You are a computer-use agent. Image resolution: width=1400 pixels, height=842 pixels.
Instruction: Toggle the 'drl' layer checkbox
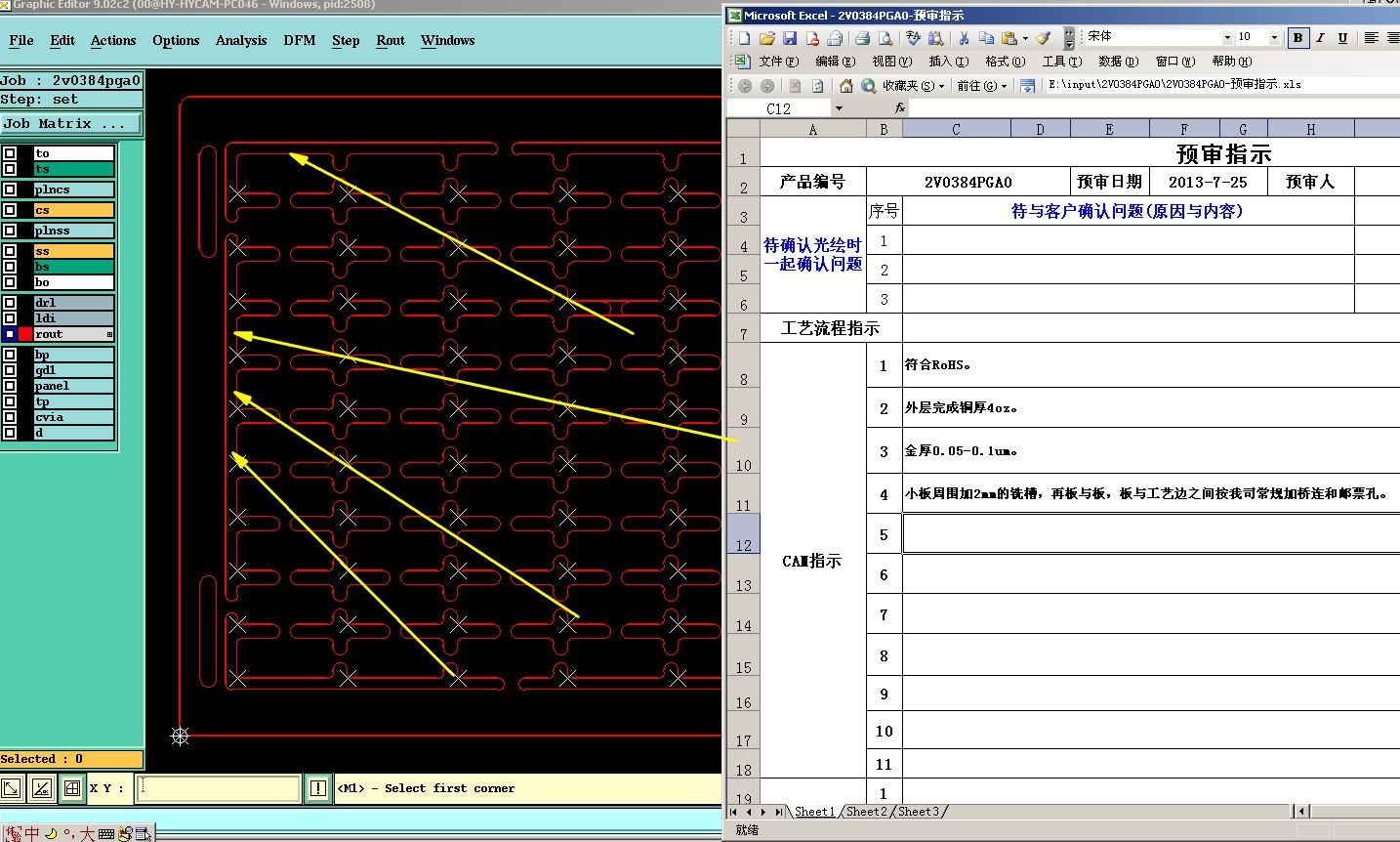click(10, 303)
